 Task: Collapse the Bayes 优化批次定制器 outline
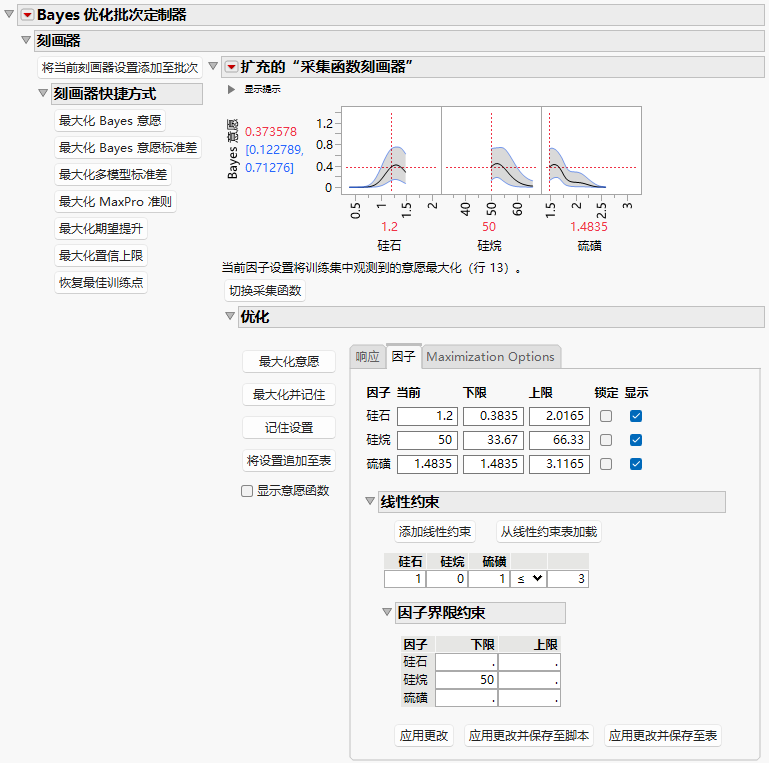coord(9,14)
